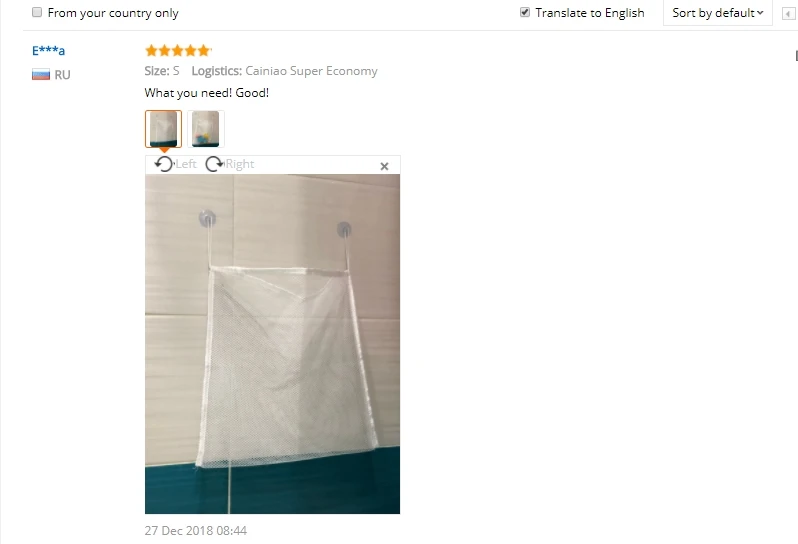Click the cut-off icon at right edge

click(795, 55)
